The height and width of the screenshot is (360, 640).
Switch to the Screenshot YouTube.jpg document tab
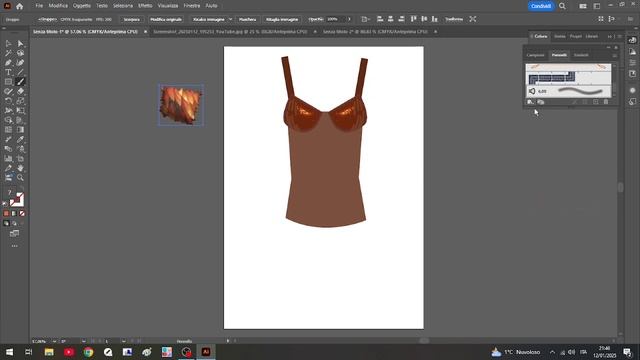[230, 31]
